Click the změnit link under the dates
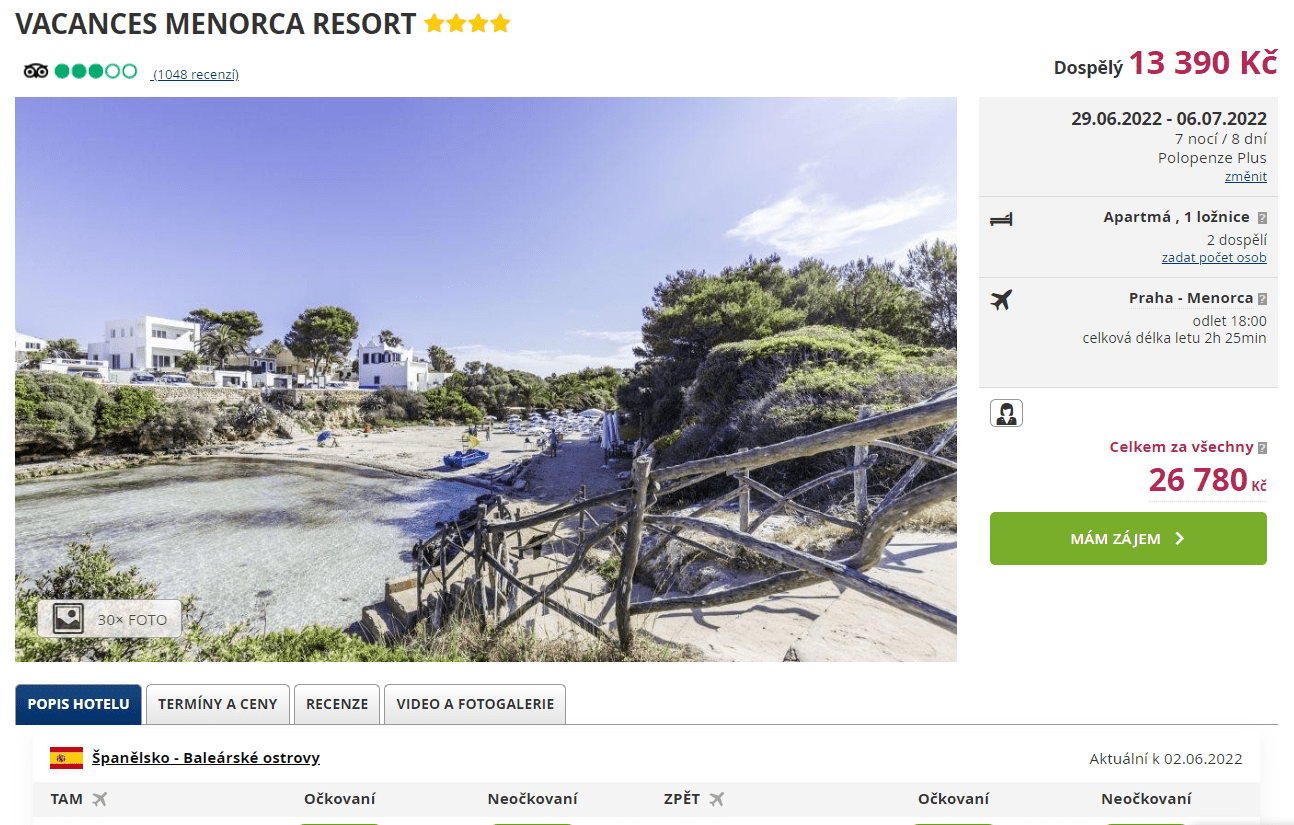The image size is (1294, 825). (x=1245, y=177)
